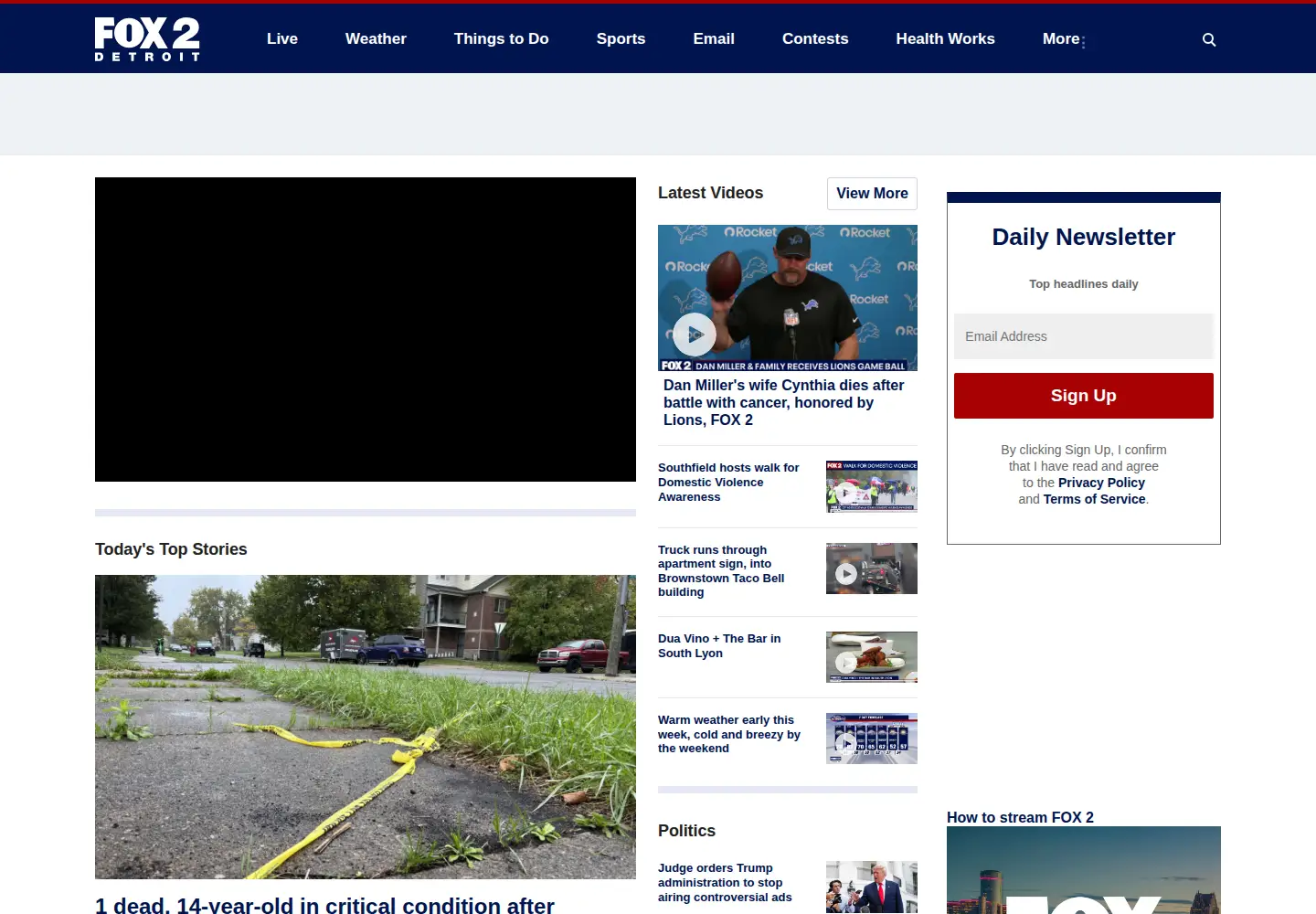Screen dimensions: 1316x914
Task: Click the Politics section heading
Action: [x=686, y=831]
